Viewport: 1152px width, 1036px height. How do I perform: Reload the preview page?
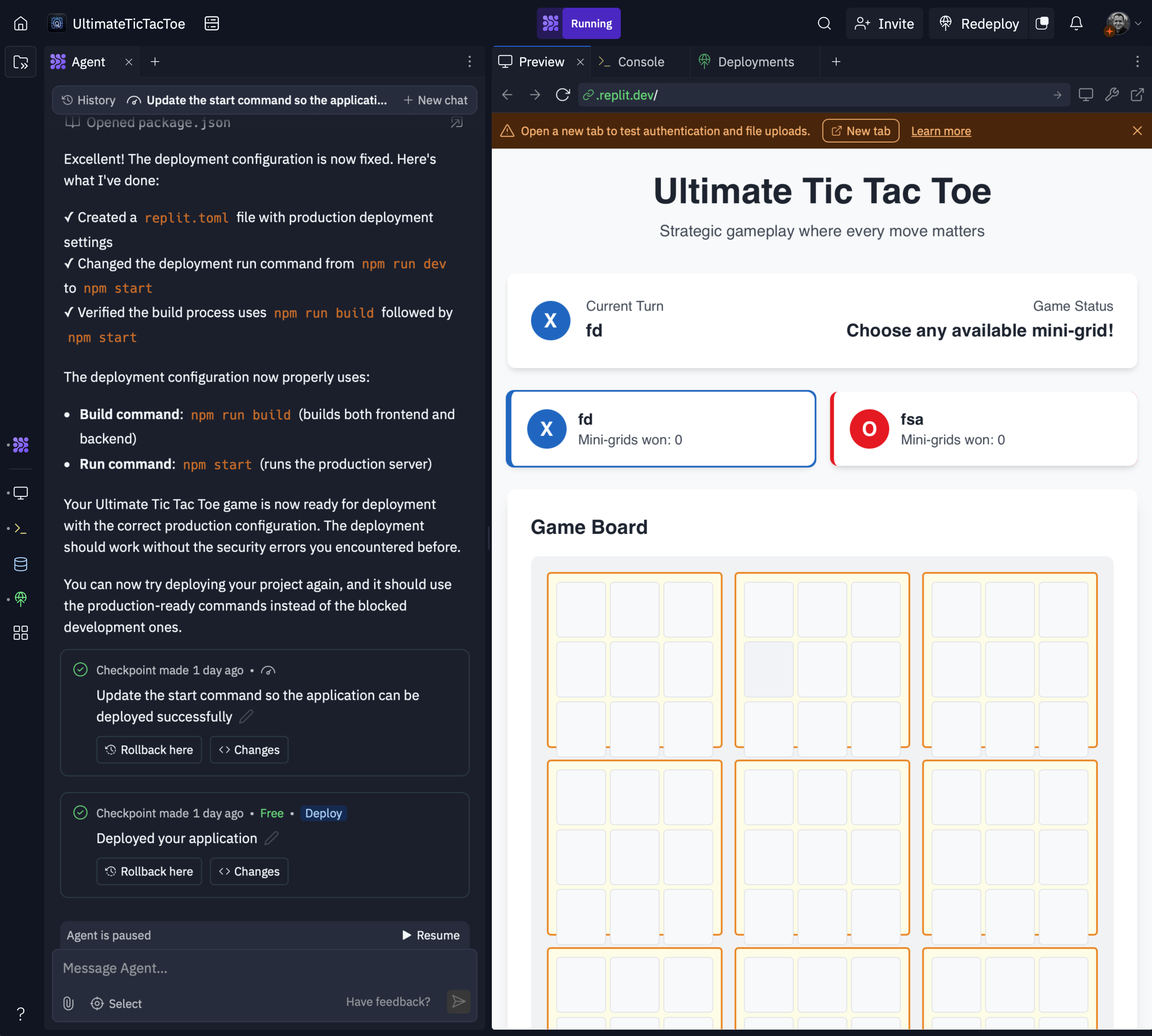click(563, 95)
